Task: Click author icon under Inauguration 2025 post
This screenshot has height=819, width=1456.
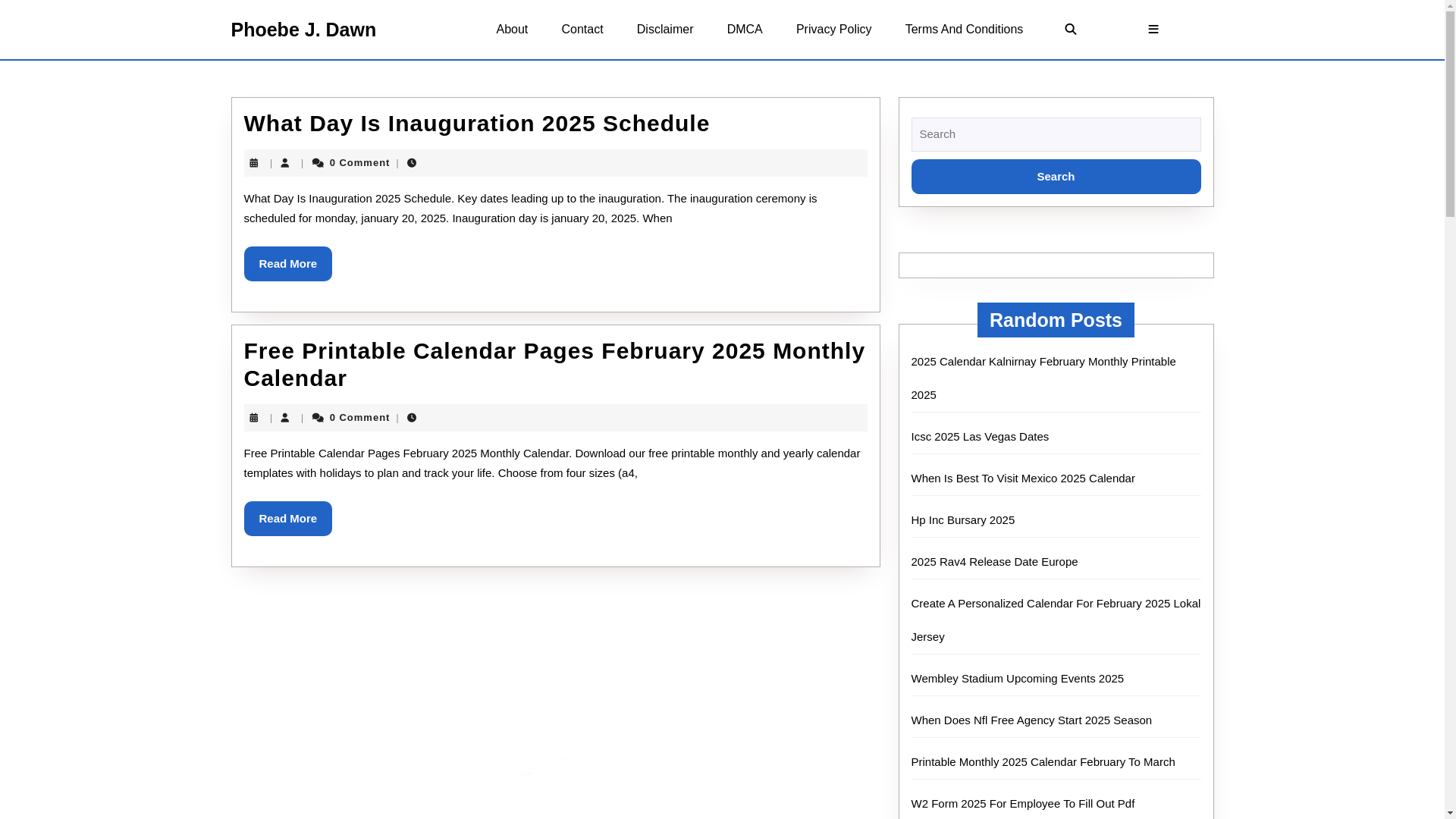Action: coord(285,163)
